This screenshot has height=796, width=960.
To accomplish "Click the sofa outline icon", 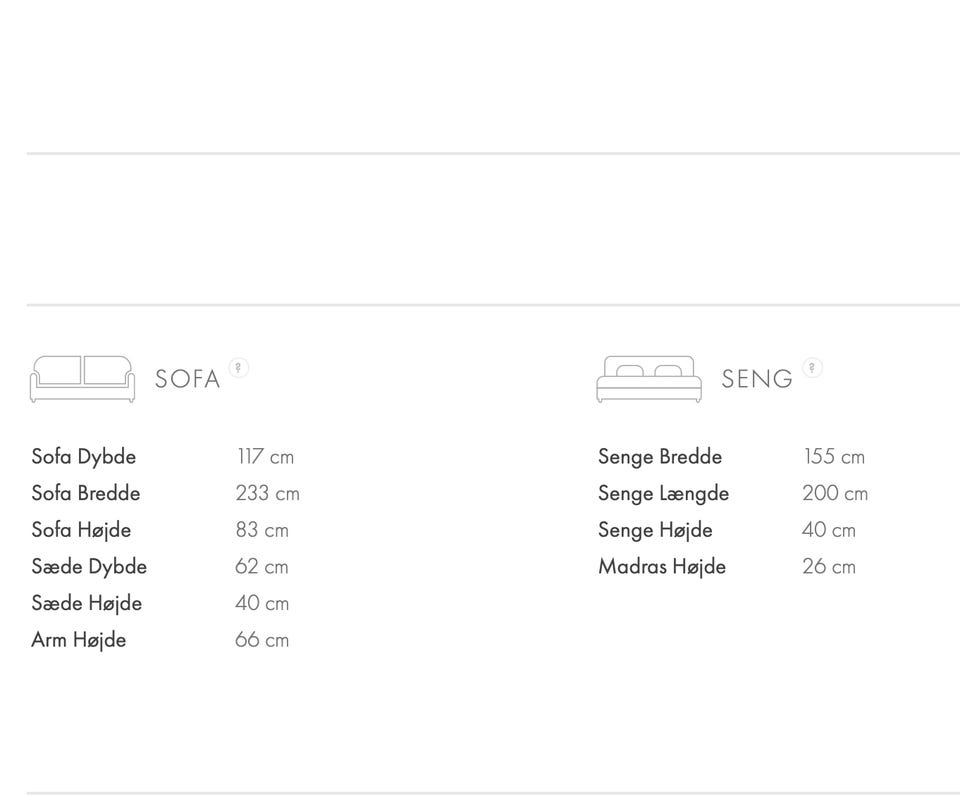I will 82,379.
